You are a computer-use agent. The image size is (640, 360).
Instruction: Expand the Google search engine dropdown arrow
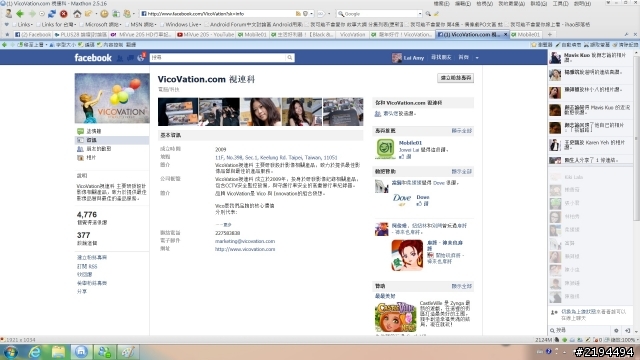tap(420, 14)
